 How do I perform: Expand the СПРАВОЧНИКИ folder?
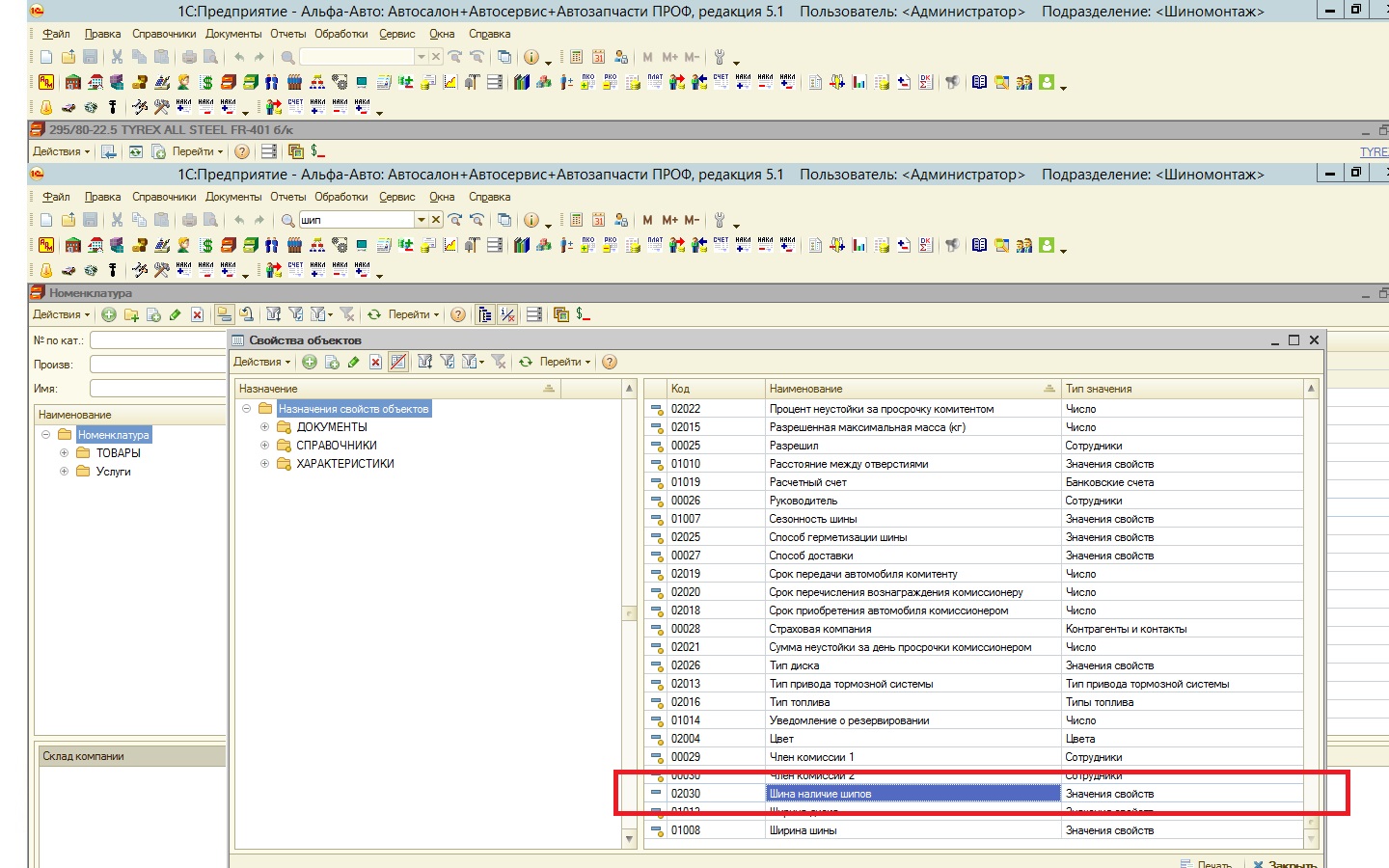click(x=265, y=446)
